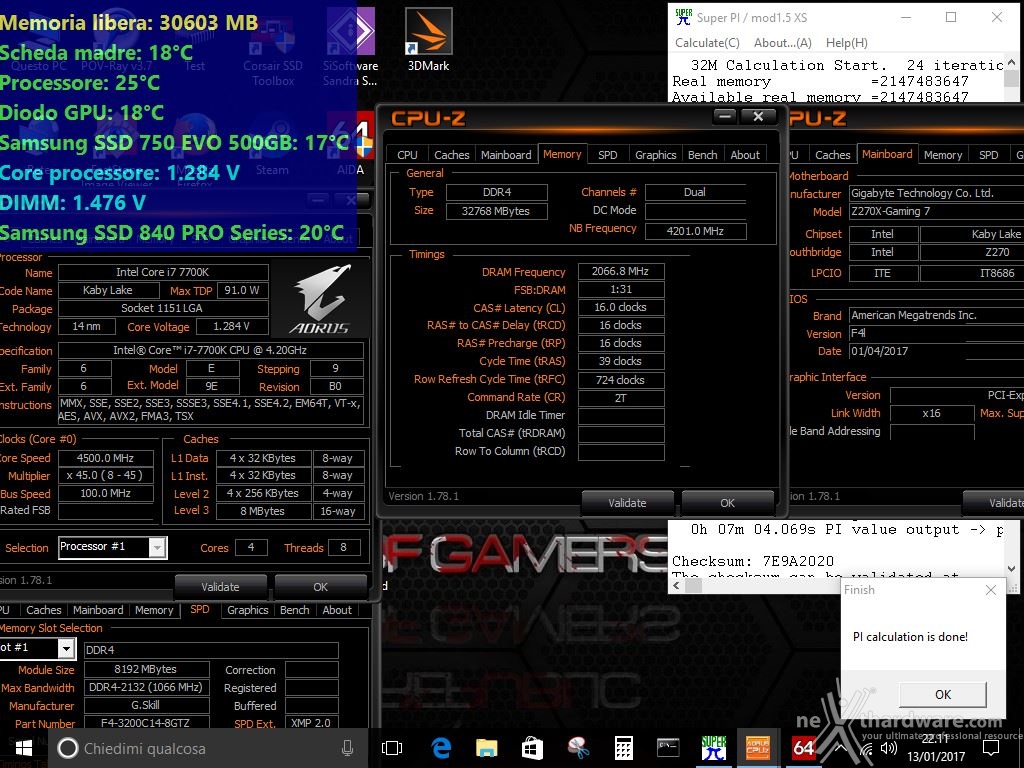Click the NB Frequency value 4201.0 MHz

(x=696, y=231)
